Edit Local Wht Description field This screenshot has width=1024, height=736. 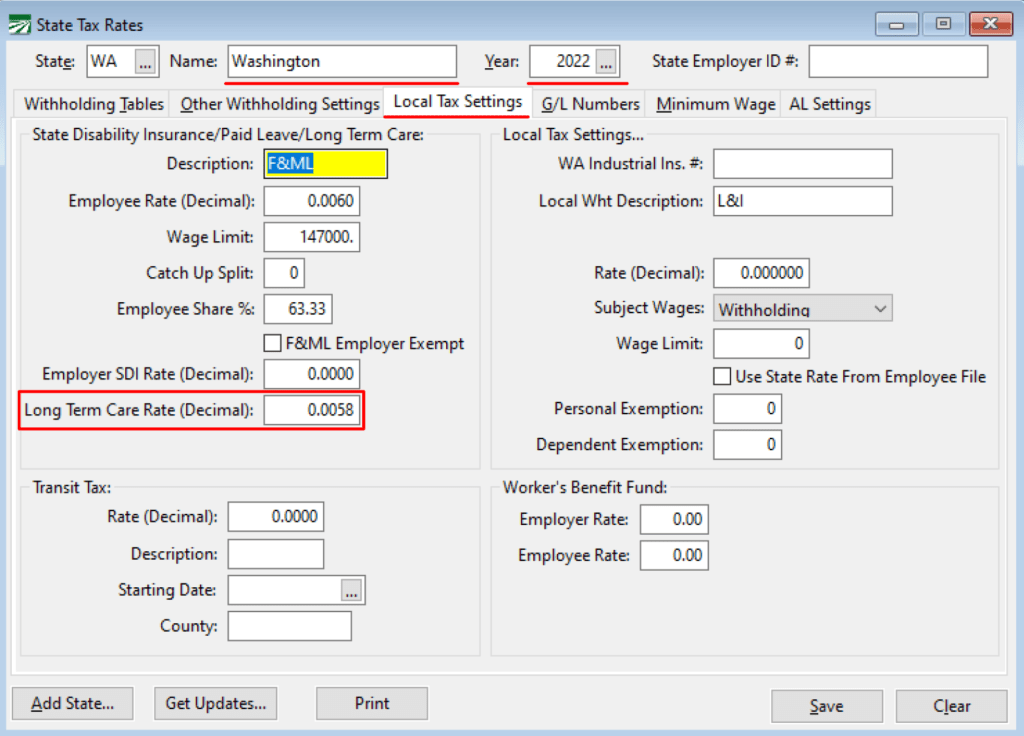pyautogui.click(x=803, y=201)
